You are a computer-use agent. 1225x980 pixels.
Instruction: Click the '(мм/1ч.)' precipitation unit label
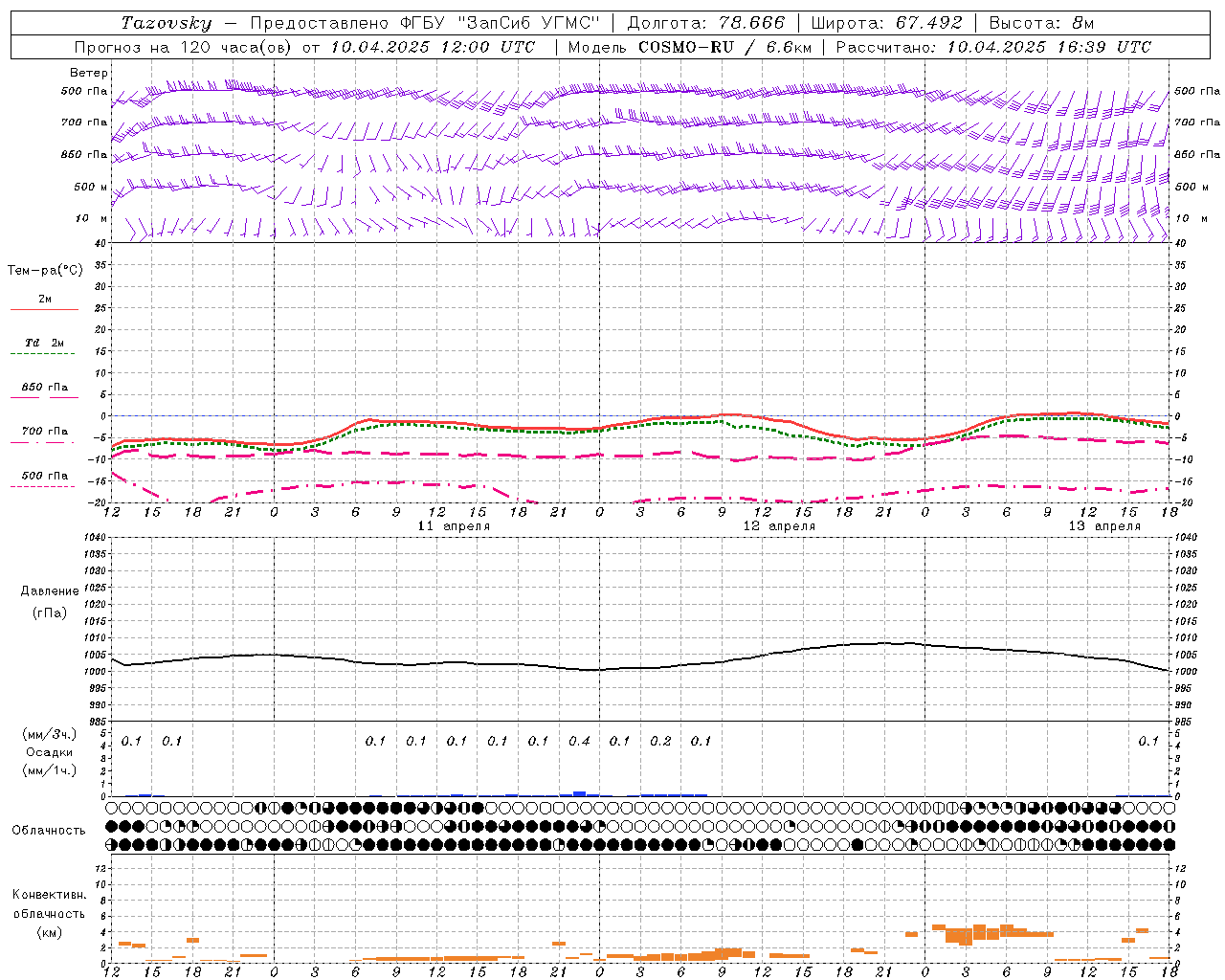tap(50, 770)
